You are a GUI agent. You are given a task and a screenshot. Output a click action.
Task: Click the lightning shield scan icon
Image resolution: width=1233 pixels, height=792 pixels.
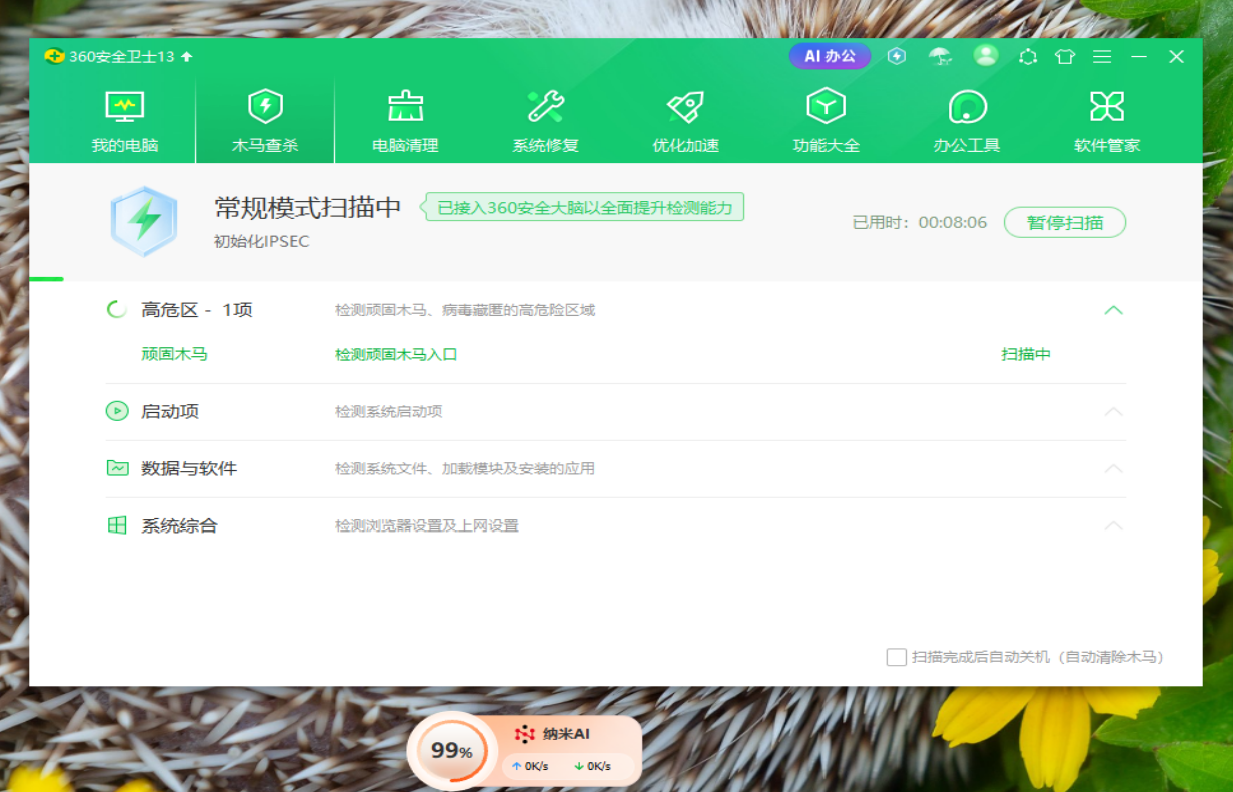pos(144,221)
